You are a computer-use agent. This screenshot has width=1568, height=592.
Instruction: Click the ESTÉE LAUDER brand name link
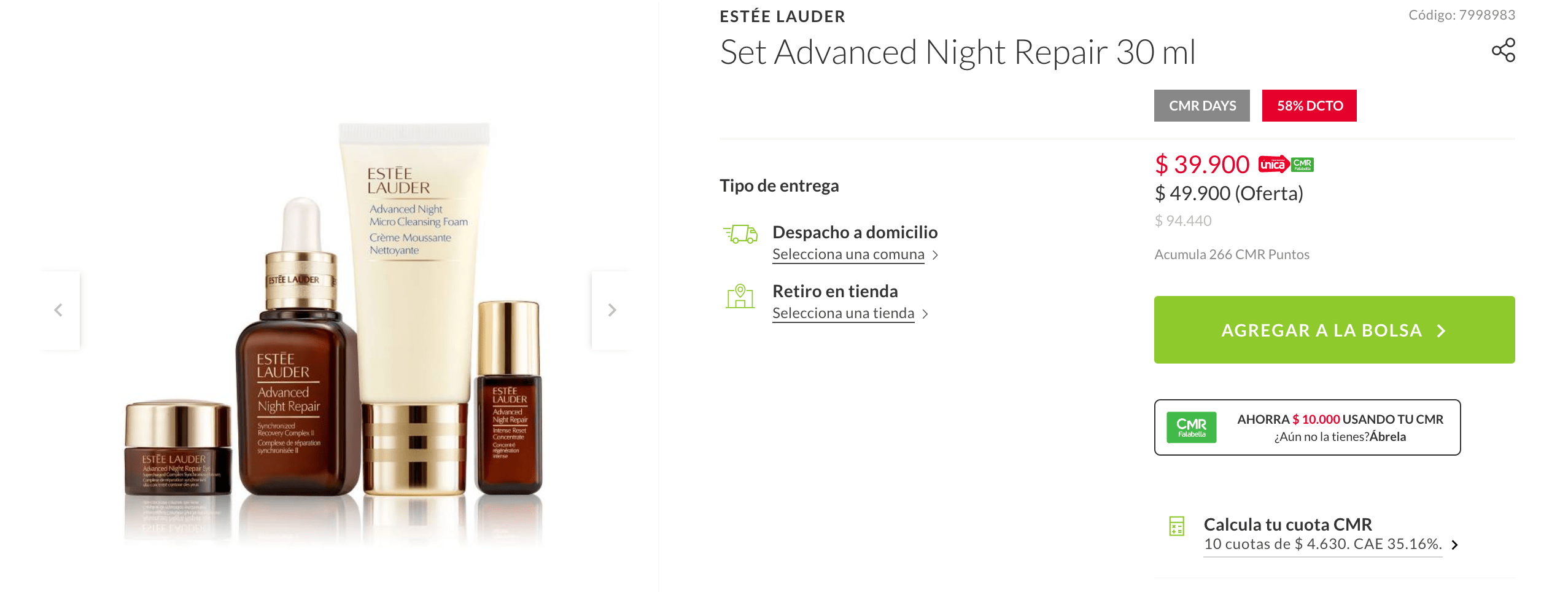coord(782,17)
